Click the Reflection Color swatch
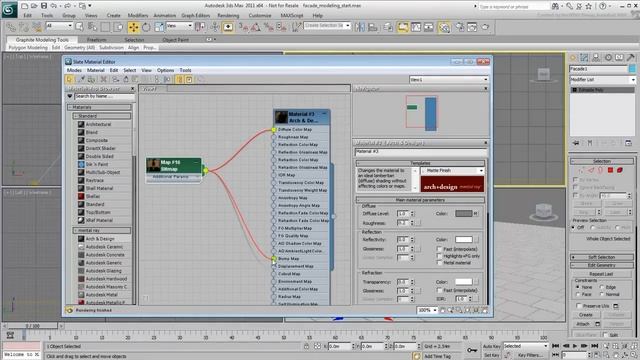This screenshot has height=360, width=640. tap(463, 240)
